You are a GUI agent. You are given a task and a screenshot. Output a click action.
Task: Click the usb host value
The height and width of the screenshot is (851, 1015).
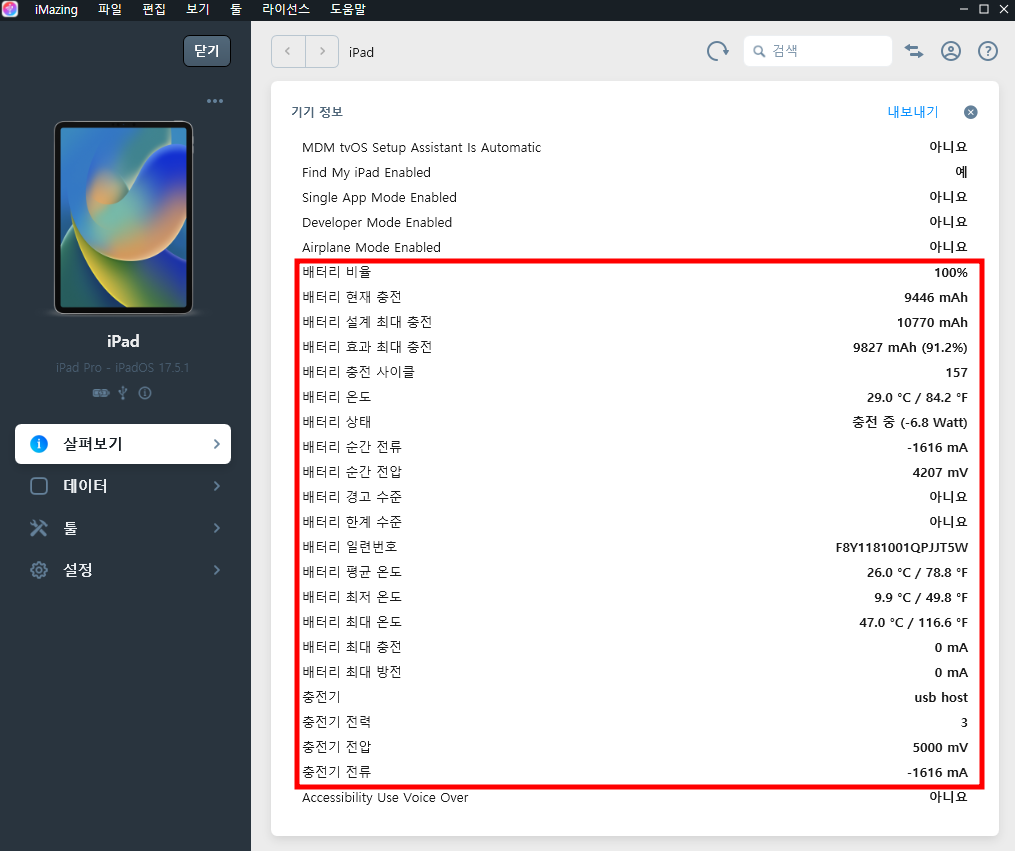[x=941, y=698]
